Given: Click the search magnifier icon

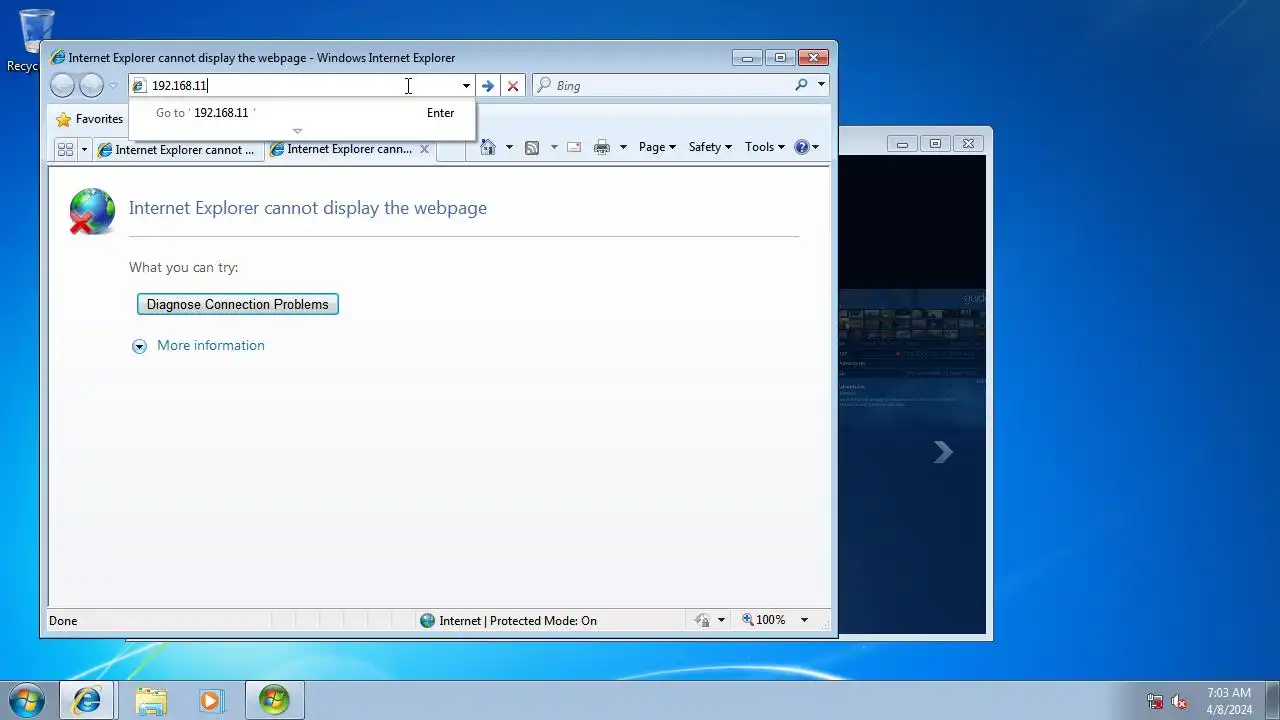Looking at the screenshot, I should pos(801,86).
